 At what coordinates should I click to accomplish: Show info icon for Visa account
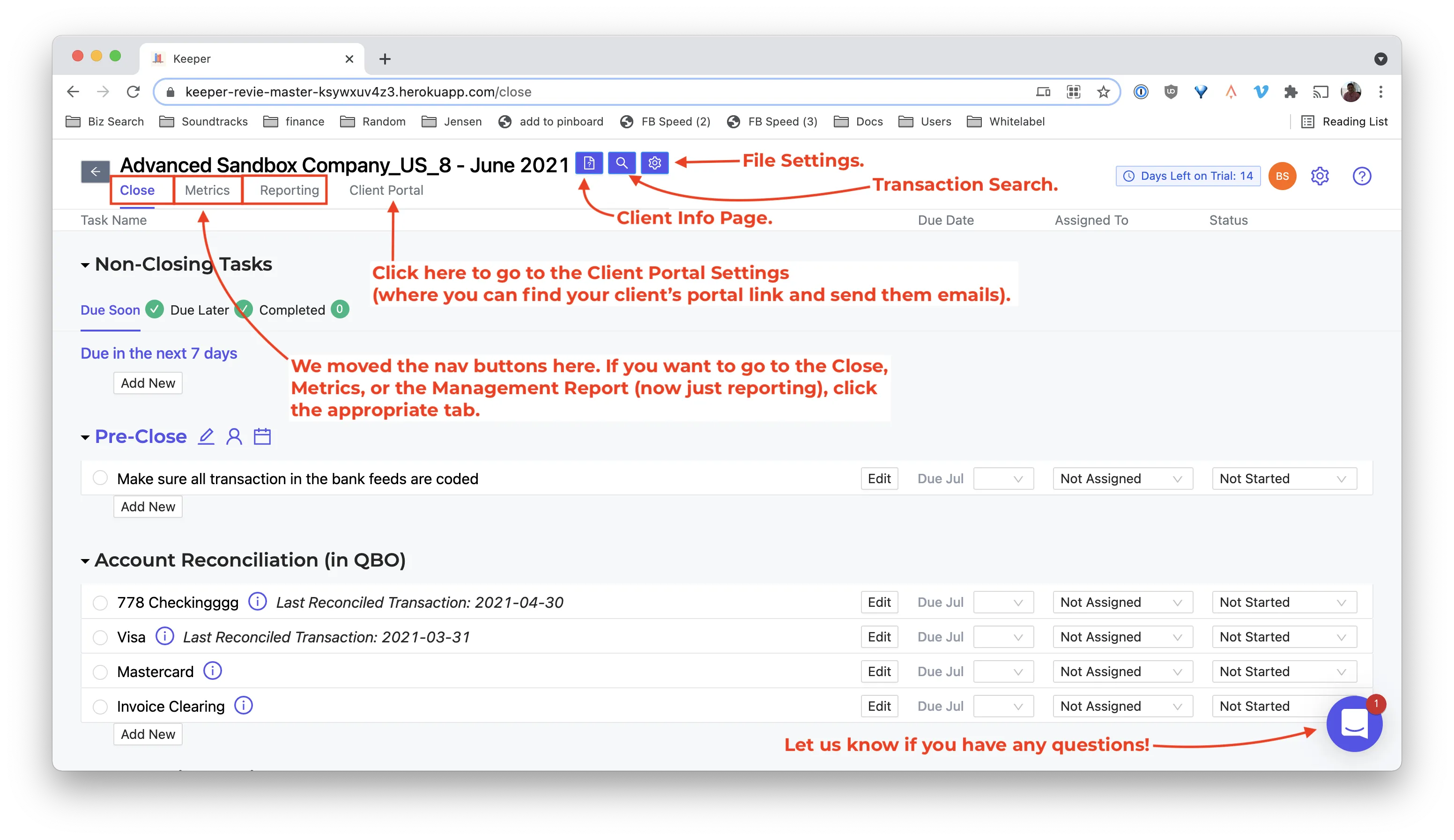pos(164,636)
